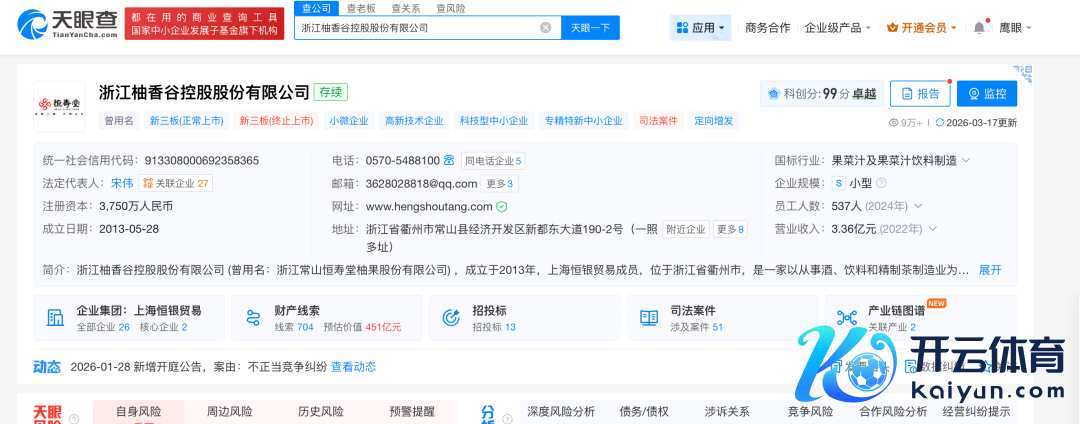Open the notification bell
The image size is (1080, 424).
coord(979,28)
